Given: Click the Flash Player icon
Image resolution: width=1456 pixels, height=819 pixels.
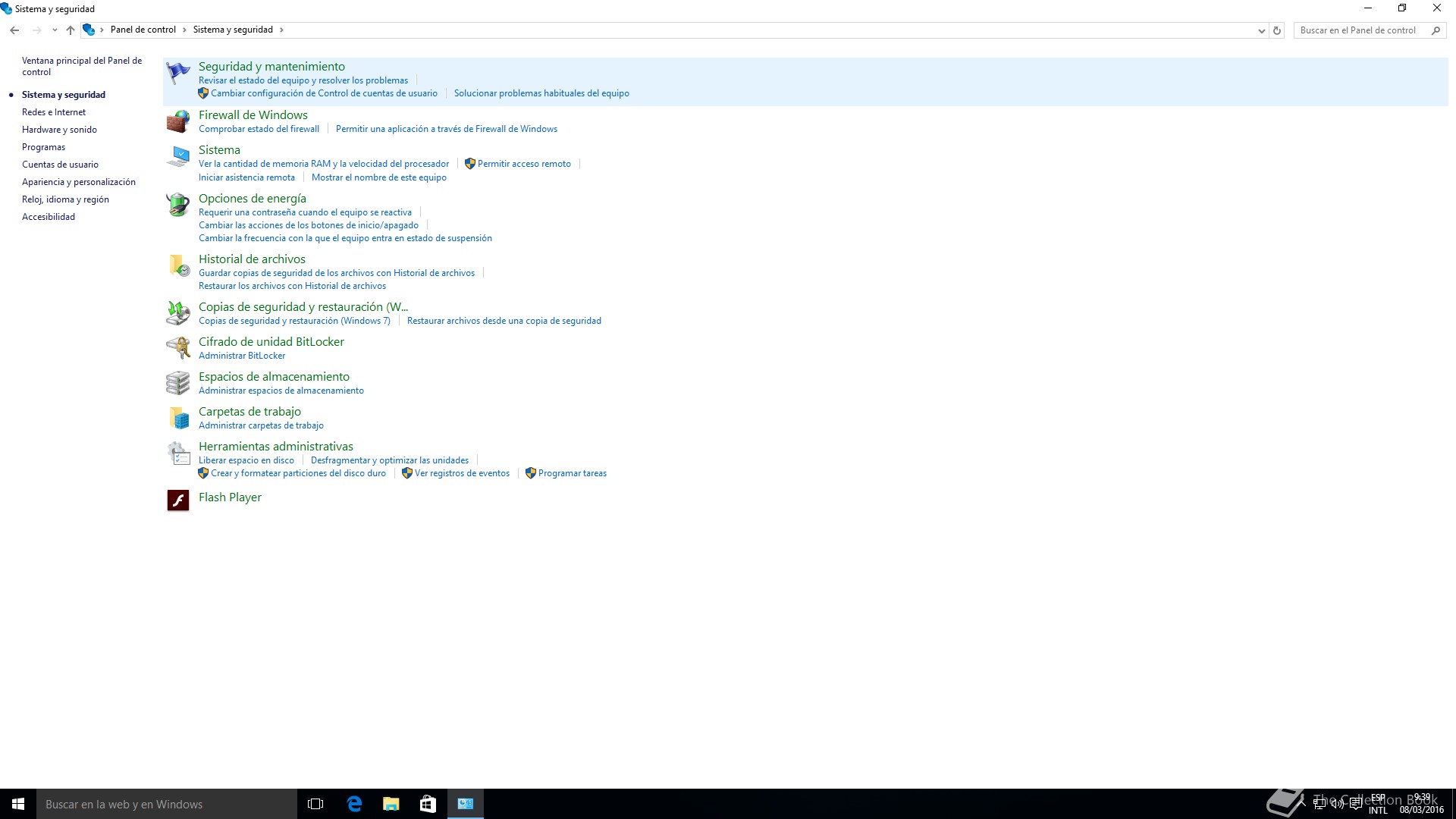Looking at the screenshot, I should tap(178, 500).
